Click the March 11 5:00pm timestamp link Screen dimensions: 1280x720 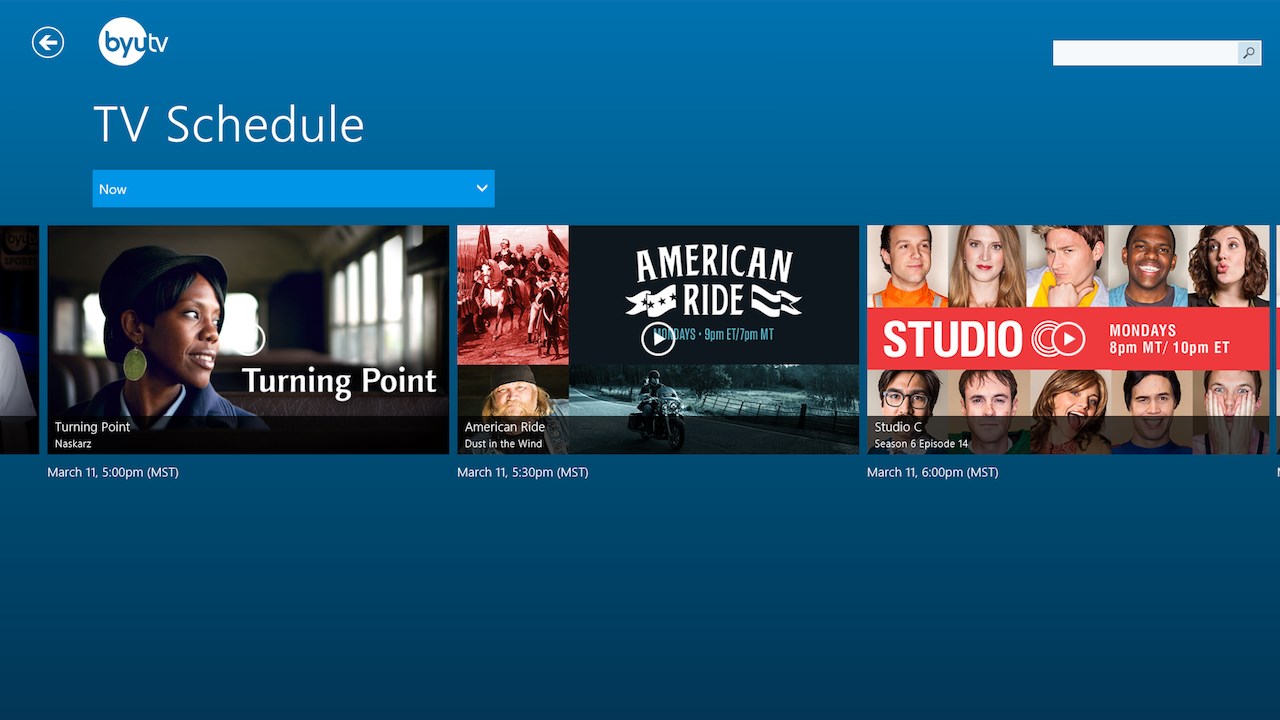click(x=113, y=472)
